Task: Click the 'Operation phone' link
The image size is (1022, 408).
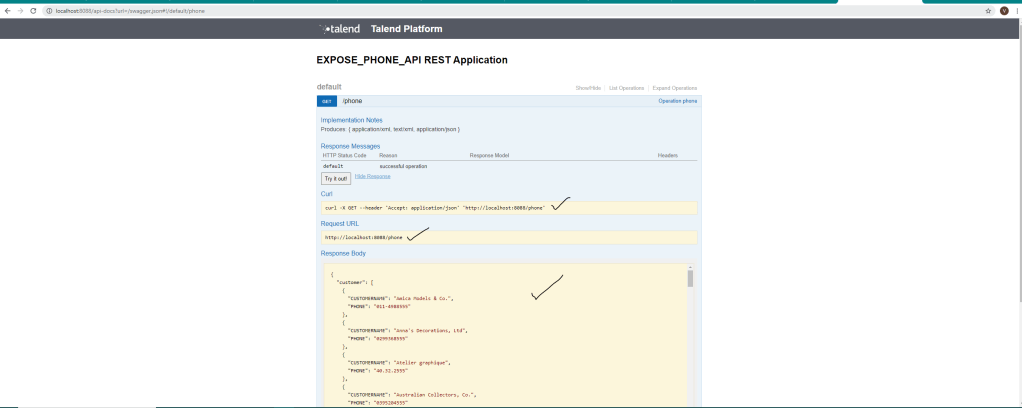Action: tap(677, 101)
